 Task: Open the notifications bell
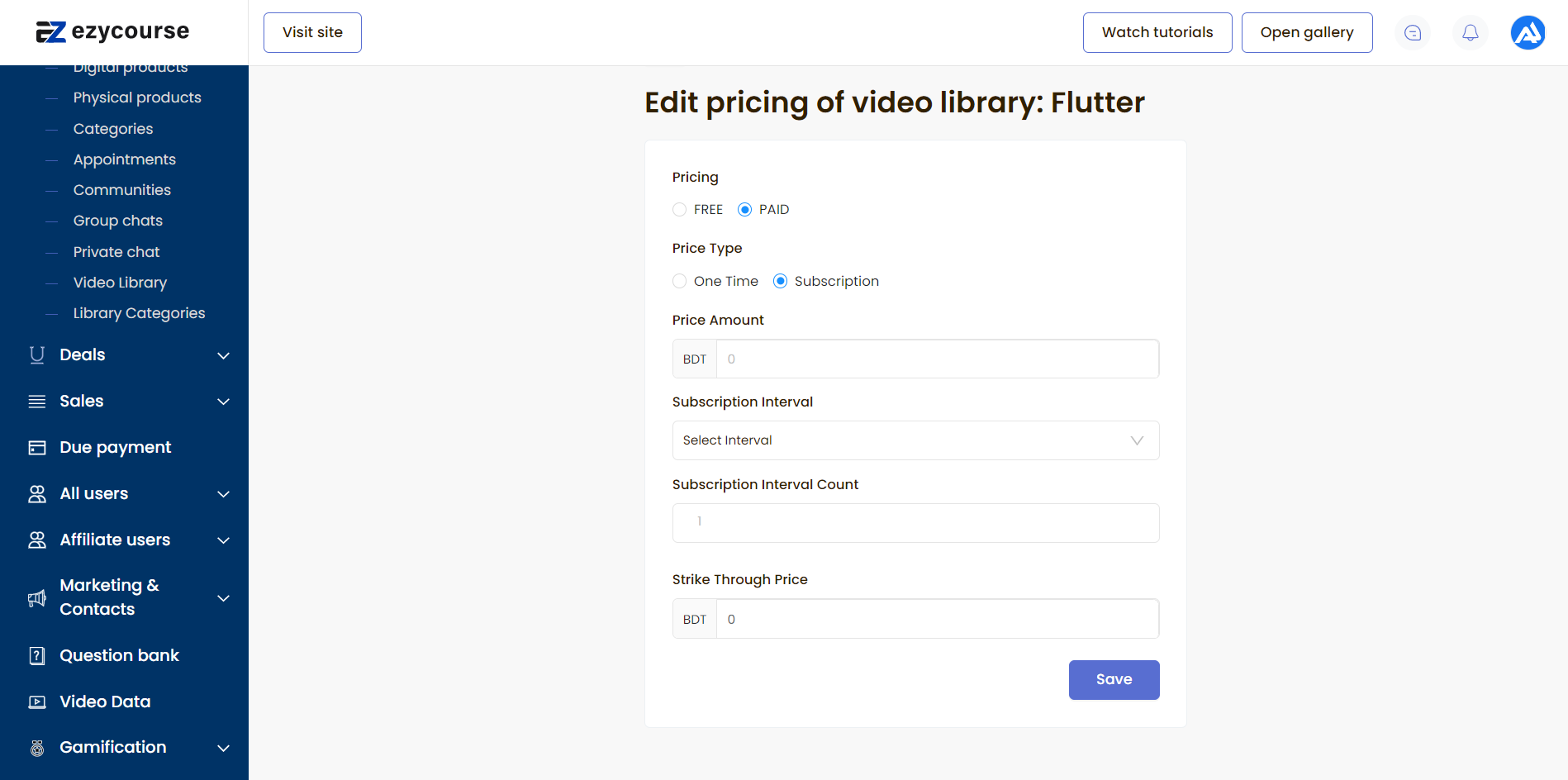click(1471, 33)
